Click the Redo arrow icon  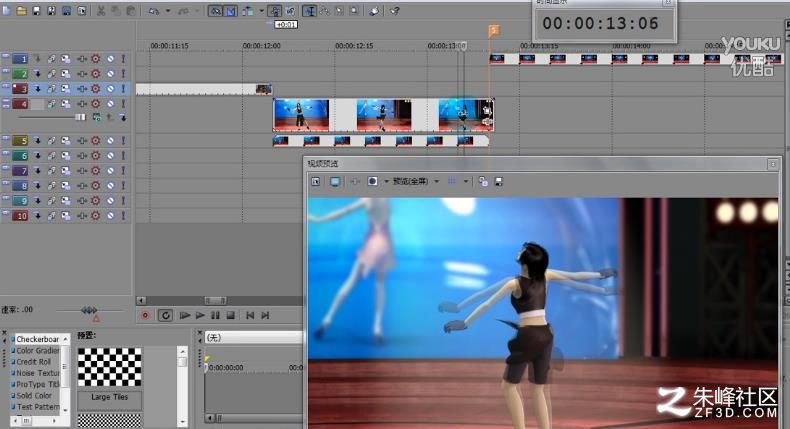pos(184,11)
